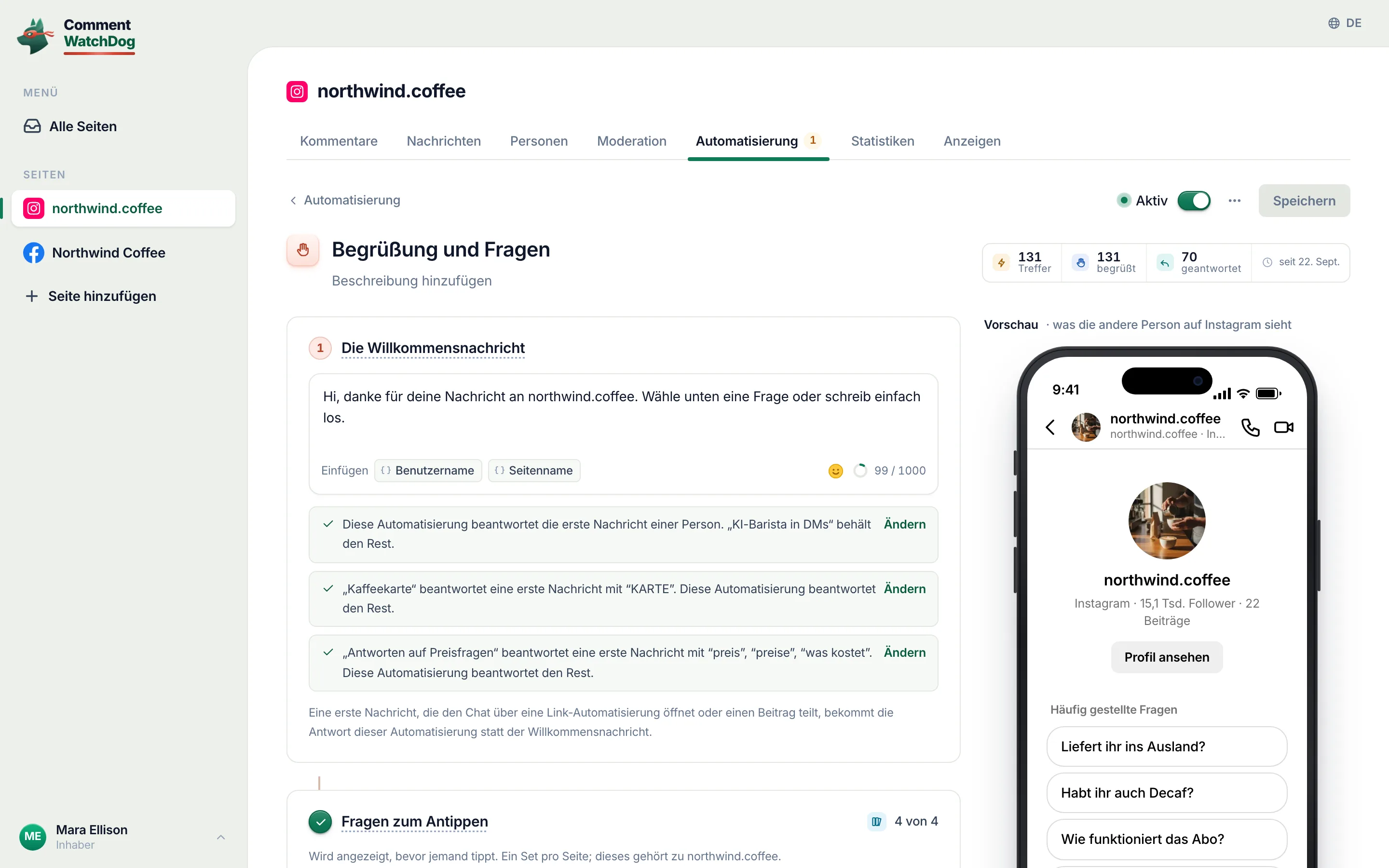
Task: Insert the Benutzername variable
Action: [x=428, y=471]
